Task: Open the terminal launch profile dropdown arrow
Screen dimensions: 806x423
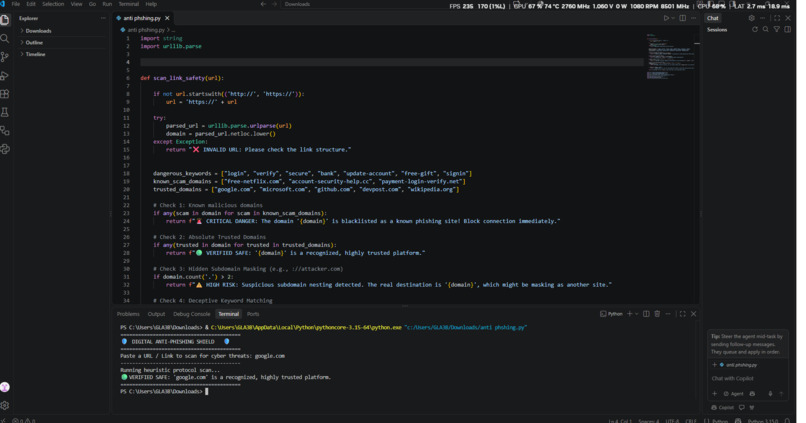Action: click(x=636, y=314)
